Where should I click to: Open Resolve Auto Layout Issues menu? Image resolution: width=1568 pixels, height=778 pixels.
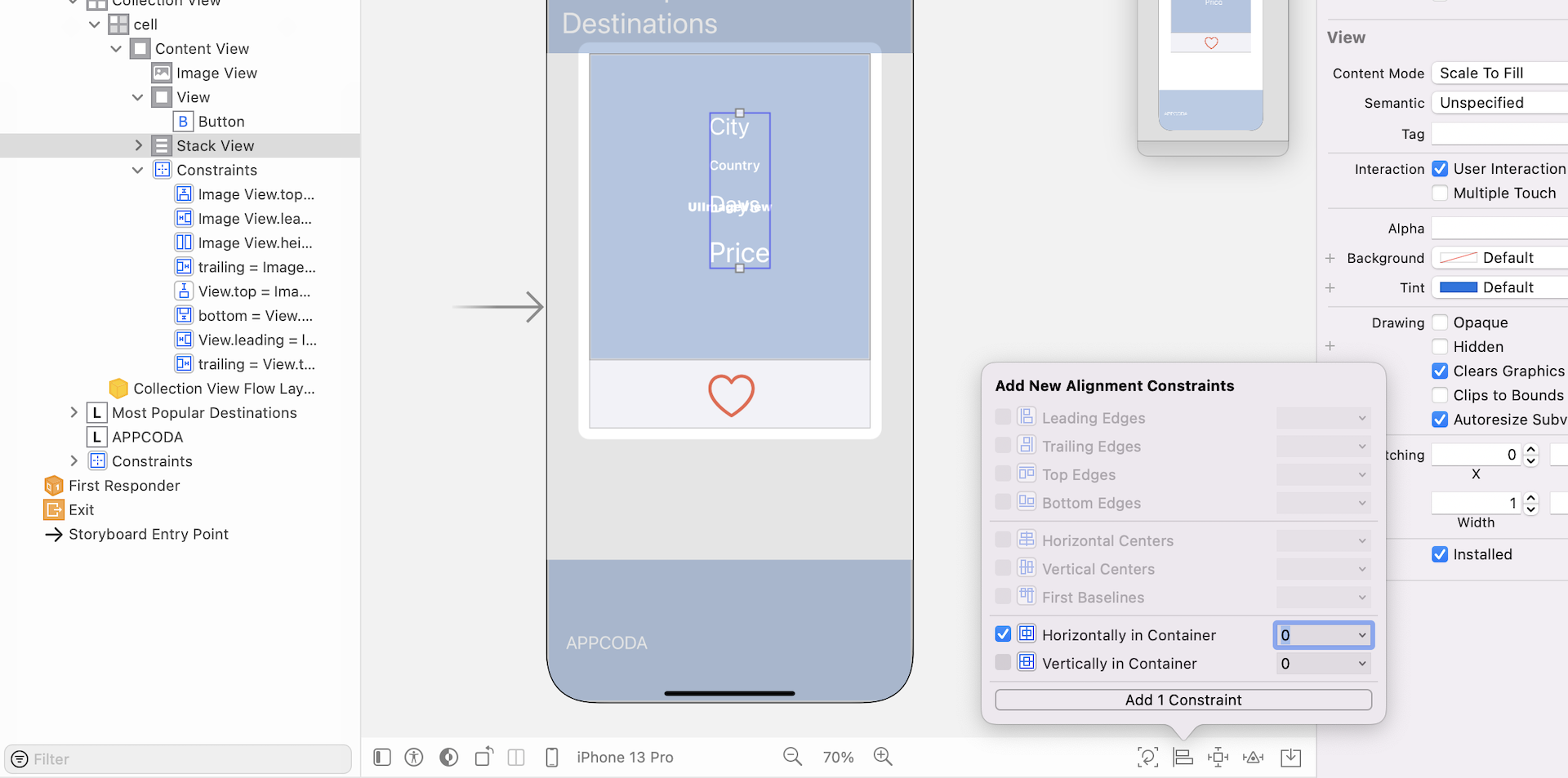(x=1253, y=758)
